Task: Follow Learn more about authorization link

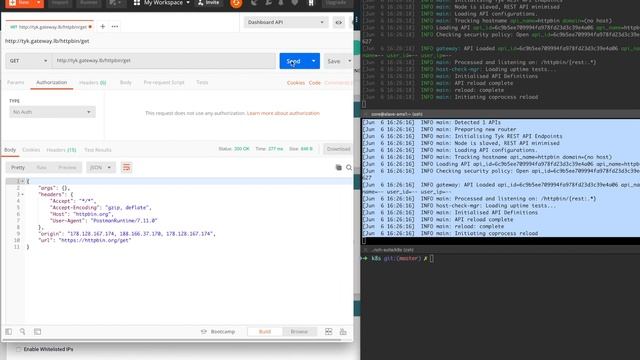Action: tap(283, 113)
